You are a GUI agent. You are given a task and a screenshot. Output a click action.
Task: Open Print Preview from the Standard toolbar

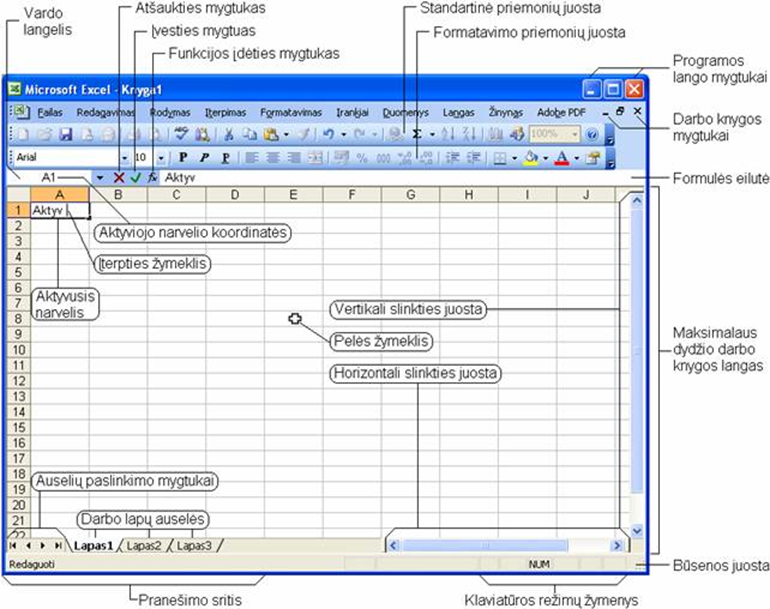(155, 134)
